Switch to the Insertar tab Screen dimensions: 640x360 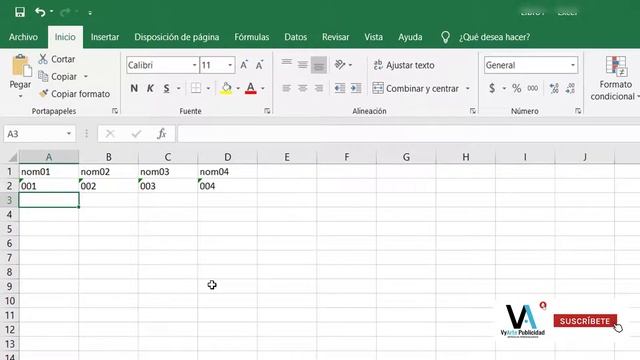coord(105,37)
